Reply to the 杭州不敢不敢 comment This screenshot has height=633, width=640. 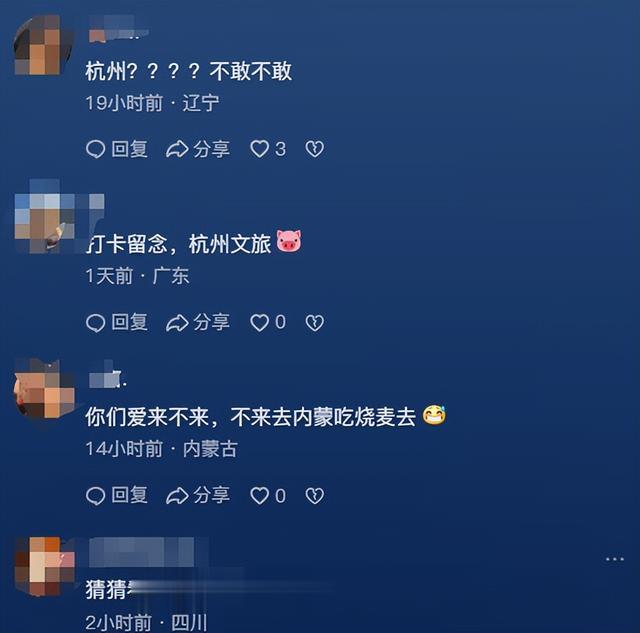tap(117, 149)
